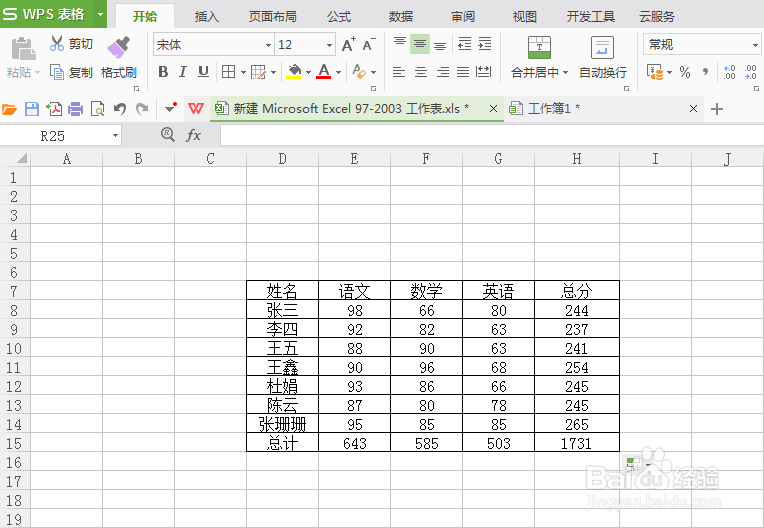Image resolution: width=764 pixels, height=528 pixels.
Task: Decrease font size with A- icon
Action: (x=369, y=44)
